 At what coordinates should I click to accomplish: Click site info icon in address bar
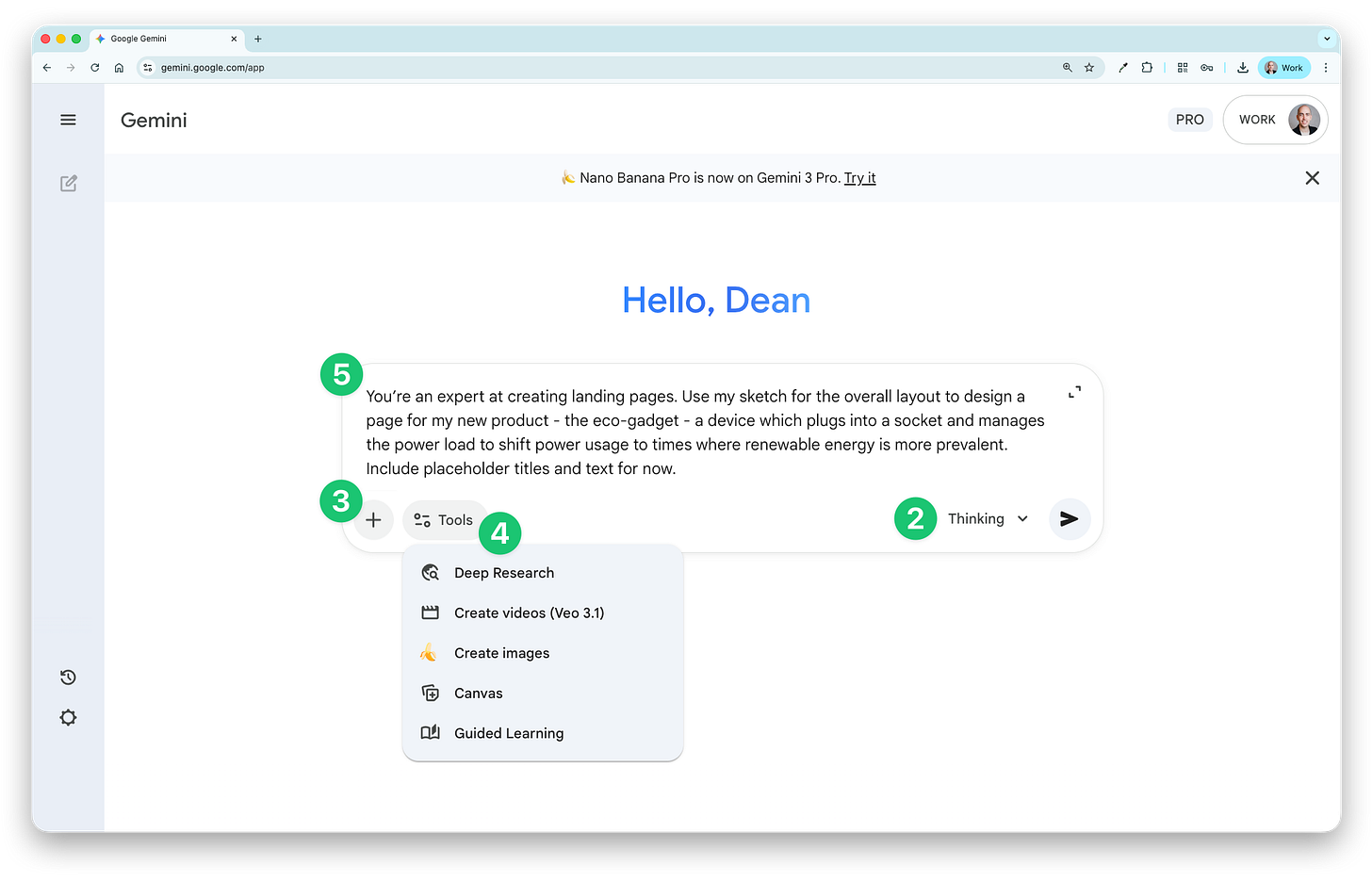point(148,68)
